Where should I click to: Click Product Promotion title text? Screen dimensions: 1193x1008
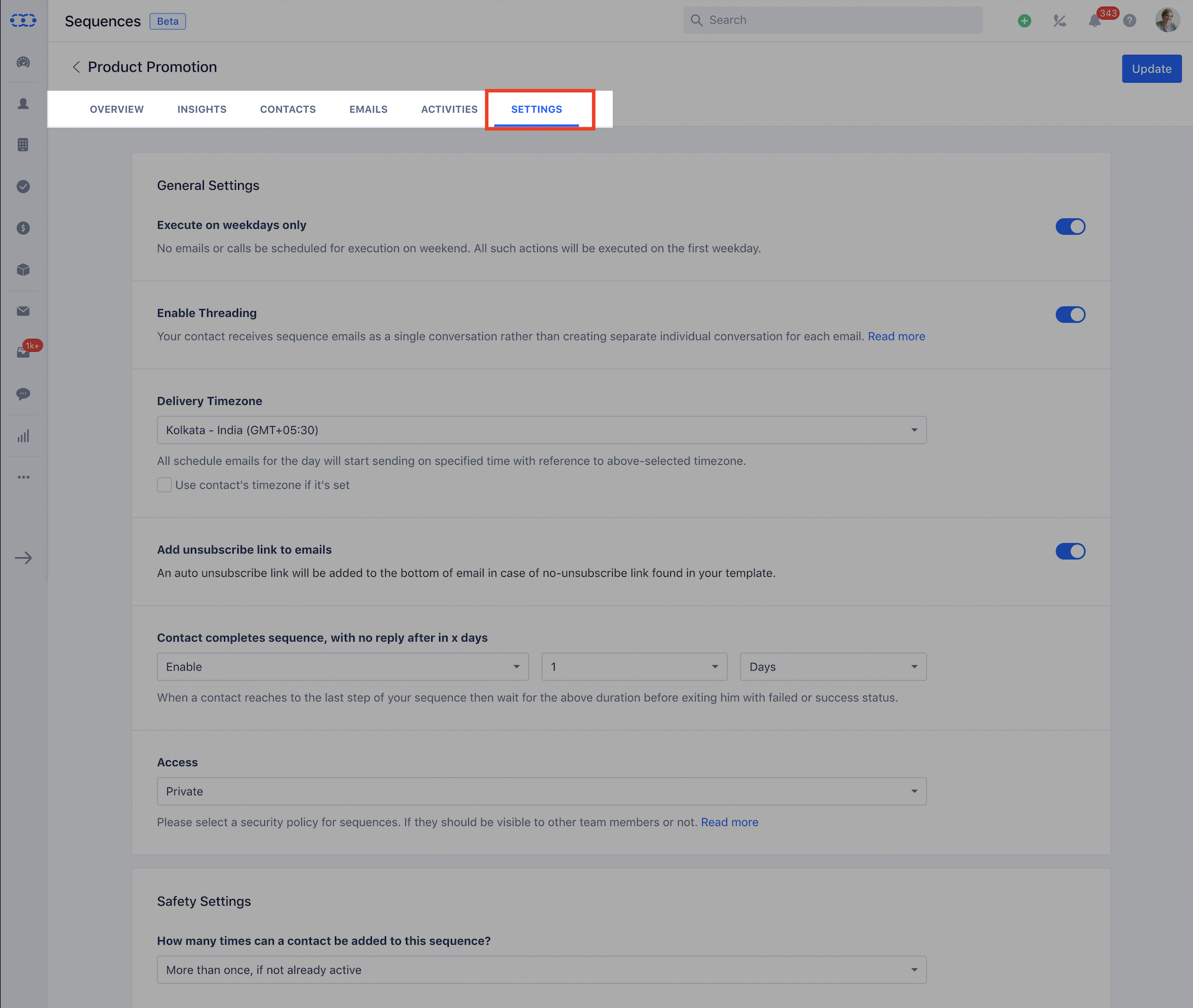(152, 67)
